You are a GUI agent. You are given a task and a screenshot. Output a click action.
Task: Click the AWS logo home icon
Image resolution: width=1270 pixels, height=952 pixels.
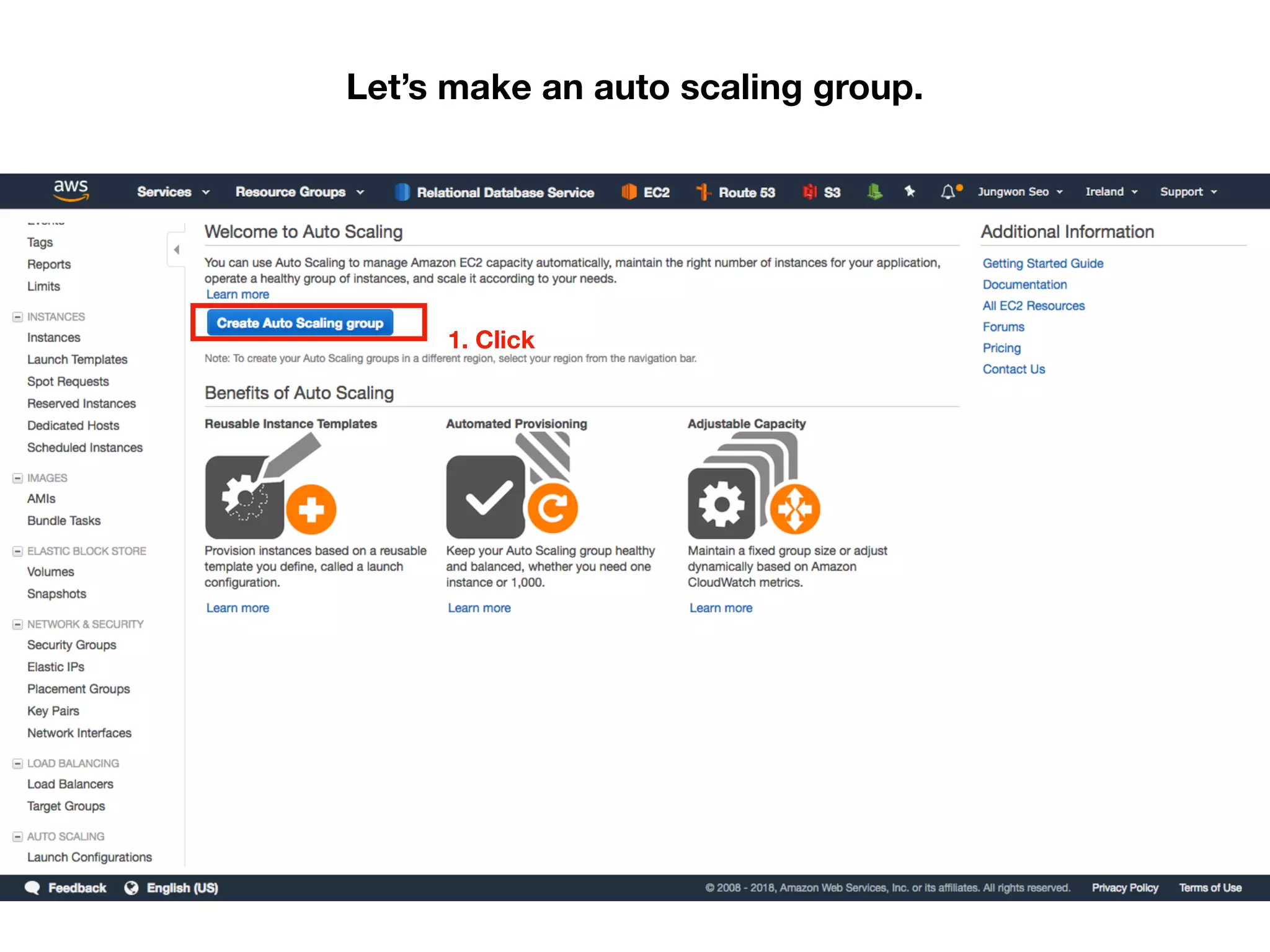[71, 191]
